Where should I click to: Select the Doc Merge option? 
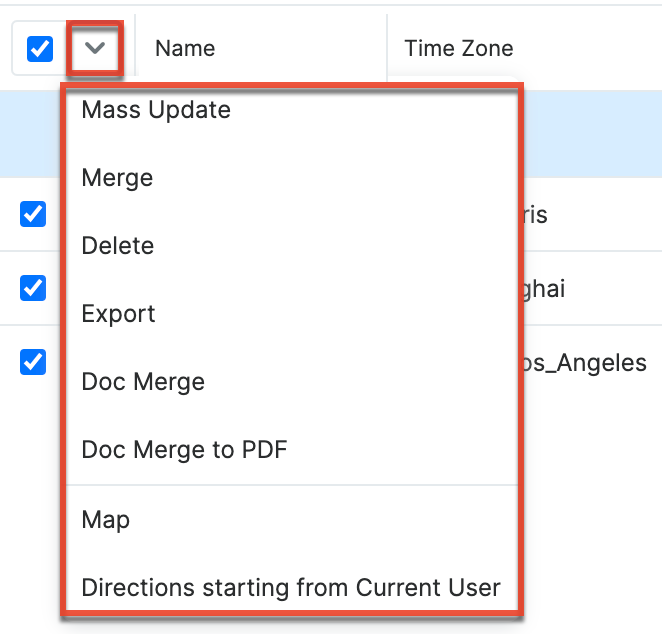pyautogui.click(x=143, y=382)
